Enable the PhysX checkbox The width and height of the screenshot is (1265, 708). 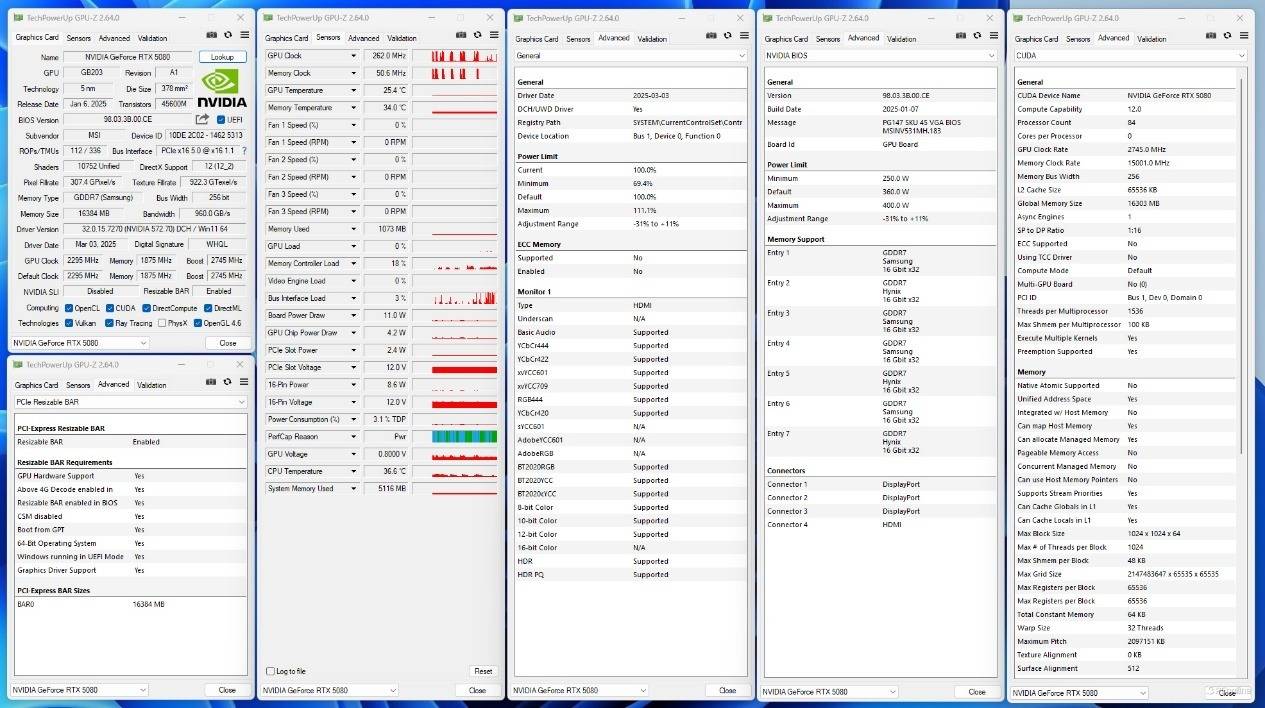coord(160,323)
